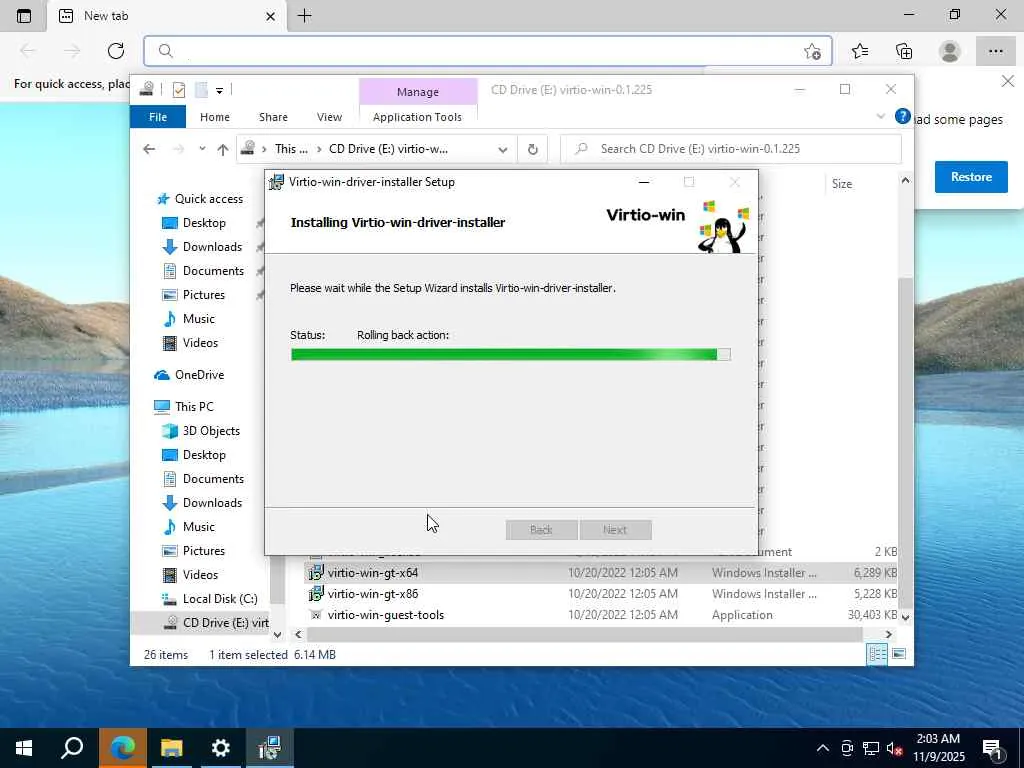Viewport: 1024px width, 768px height.
Task: Expand the address bar history dropdown
Action: (502, 149)
